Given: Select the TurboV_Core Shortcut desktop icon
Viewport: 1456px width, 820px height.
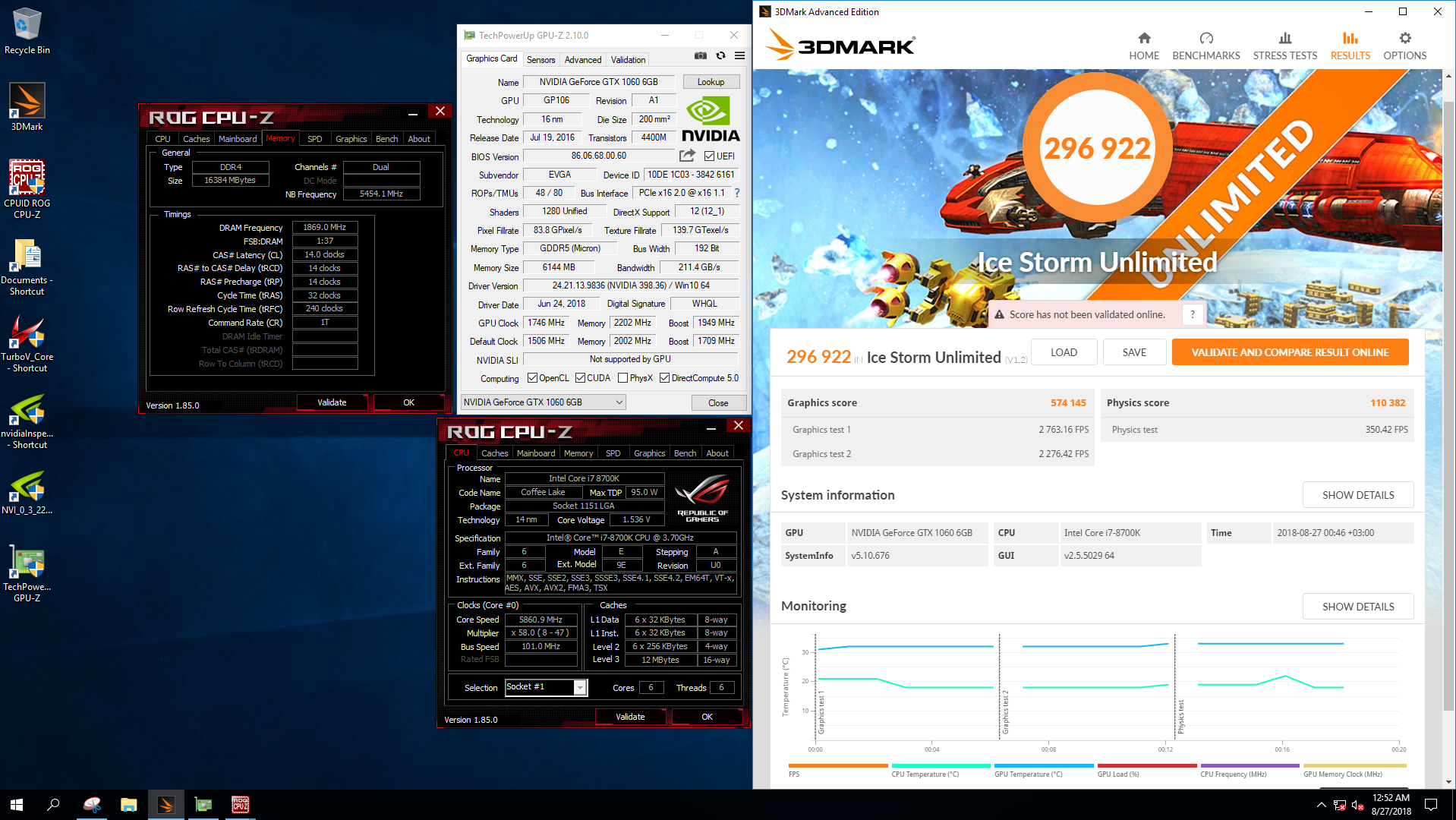Looking at the screenshot, I should pyautogui.click(x=27, y=345).
